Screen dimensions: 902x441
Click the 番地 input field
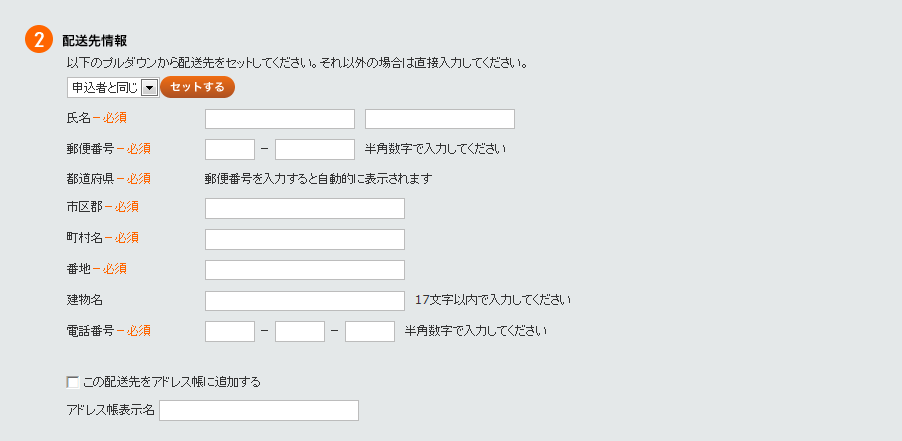[305, 270]
